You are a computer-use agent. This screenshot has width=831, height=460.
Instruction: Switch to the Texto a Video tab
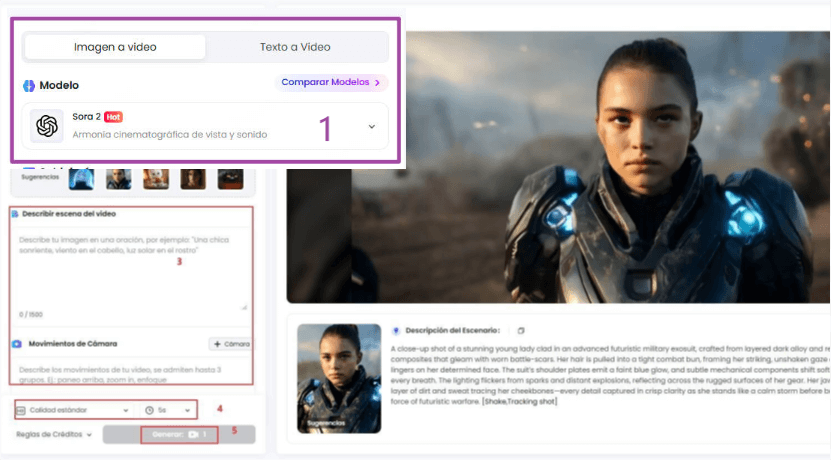pos(295,47)
